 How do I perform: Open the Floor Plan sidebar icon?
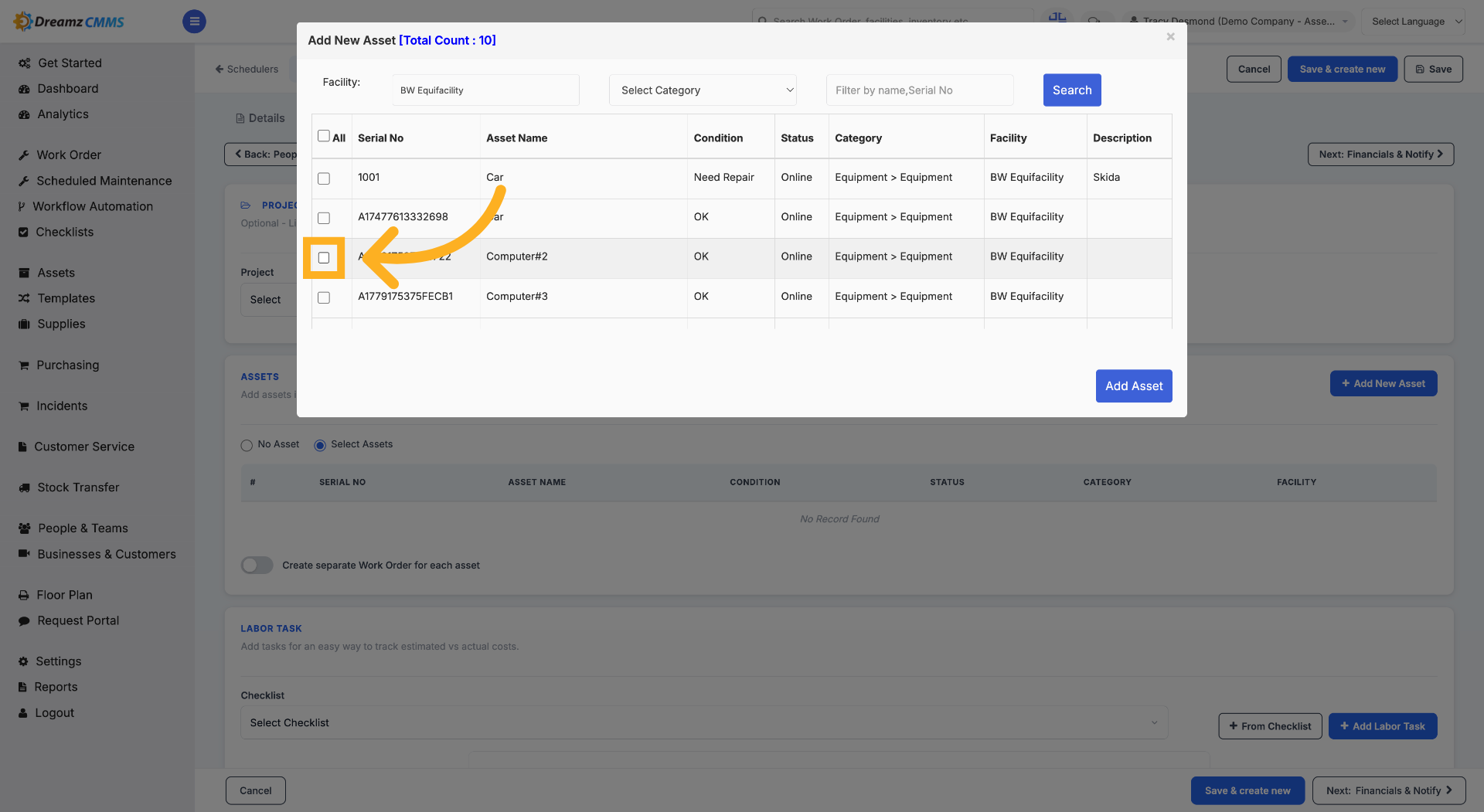click(24, 596)
